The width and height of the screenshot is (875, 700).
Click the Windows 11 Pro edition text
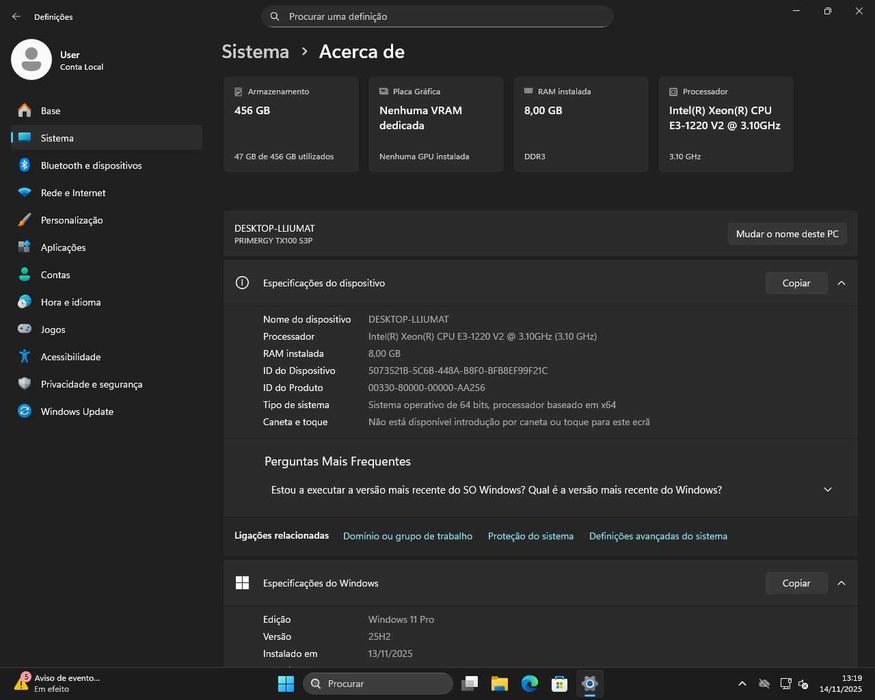pyautogui.click(x=401, y=620)
